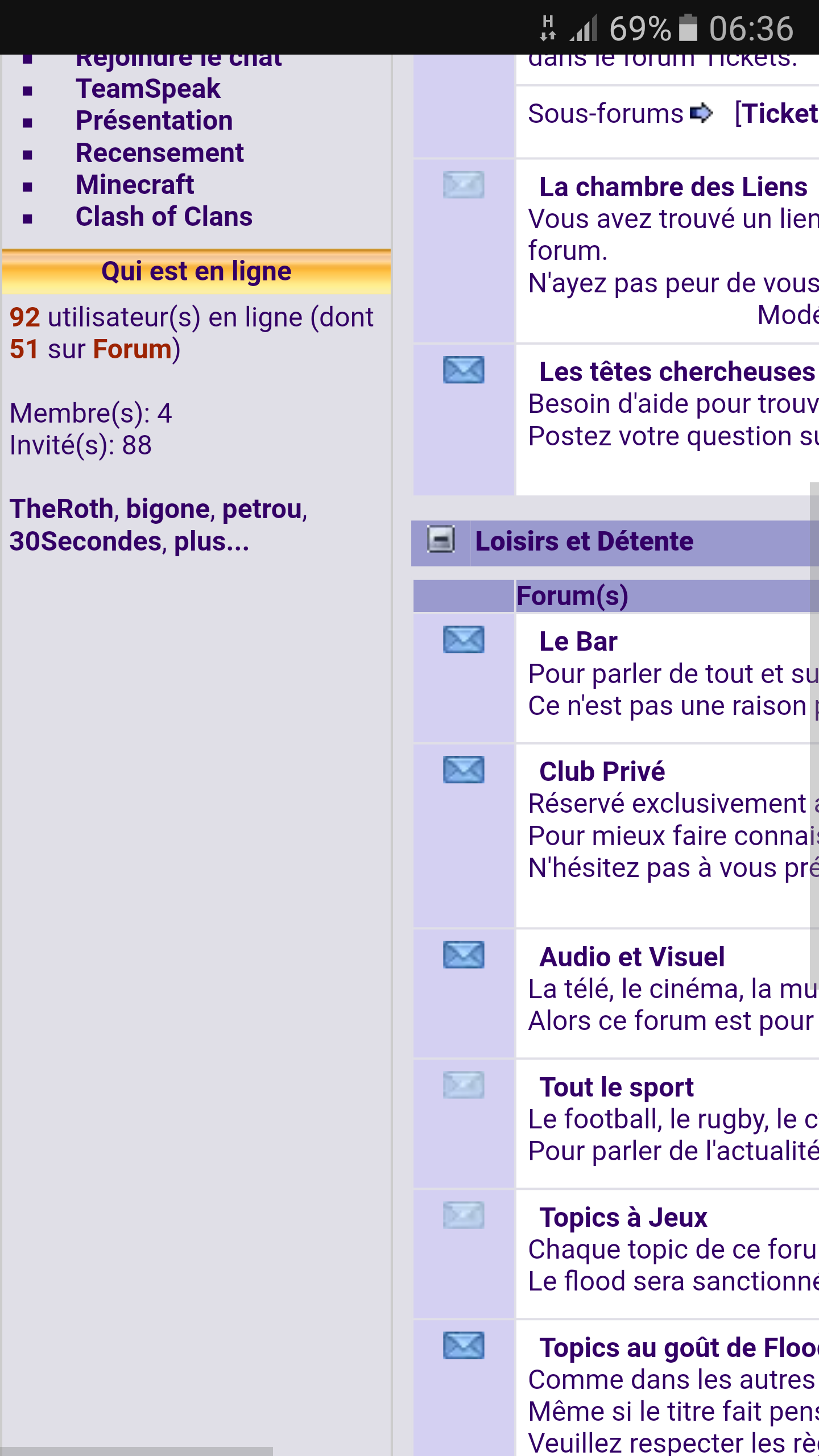Click the envelope icon beside Club Privé

tap(464, 770)
